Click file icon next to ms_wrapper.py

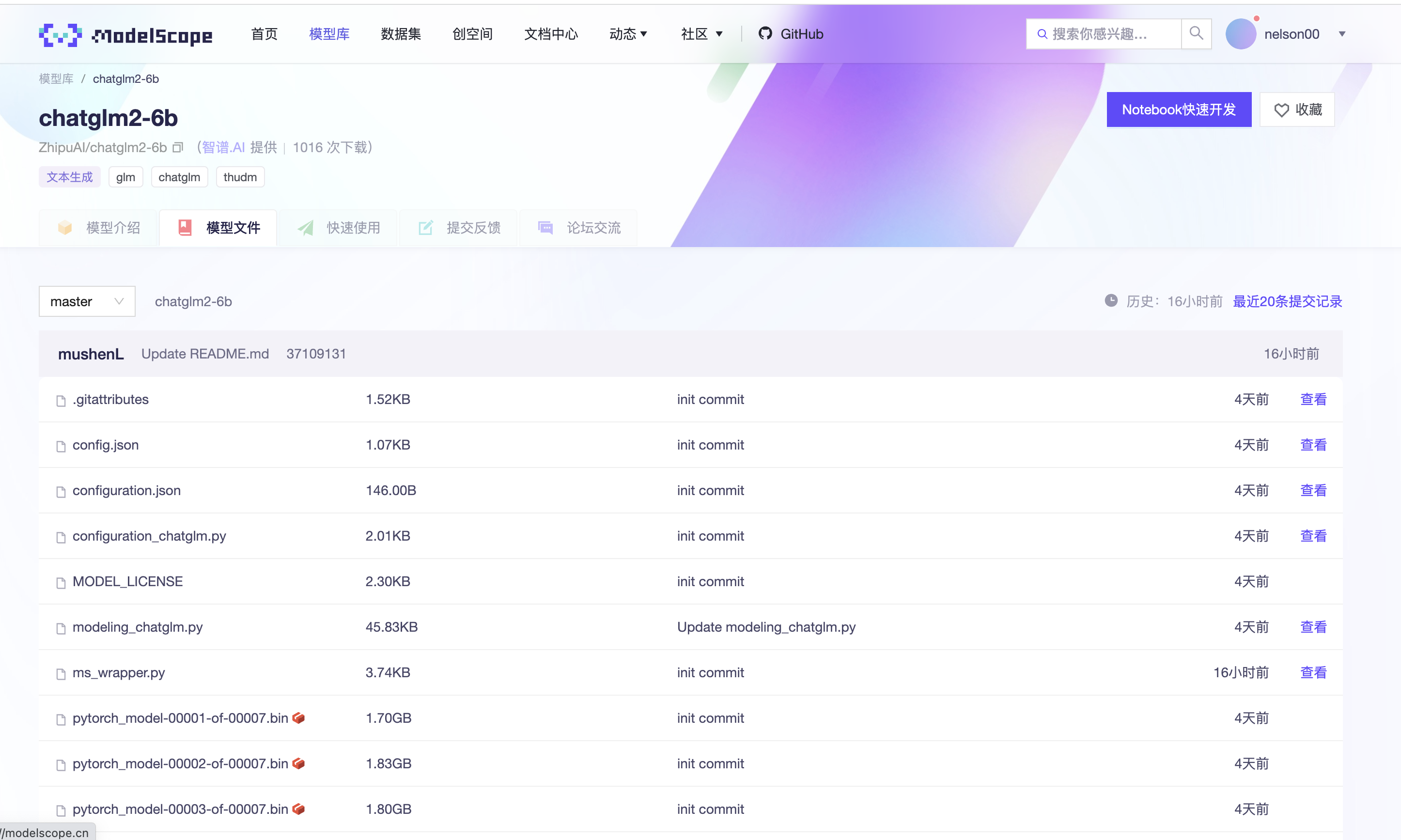(x=61, y=673)
